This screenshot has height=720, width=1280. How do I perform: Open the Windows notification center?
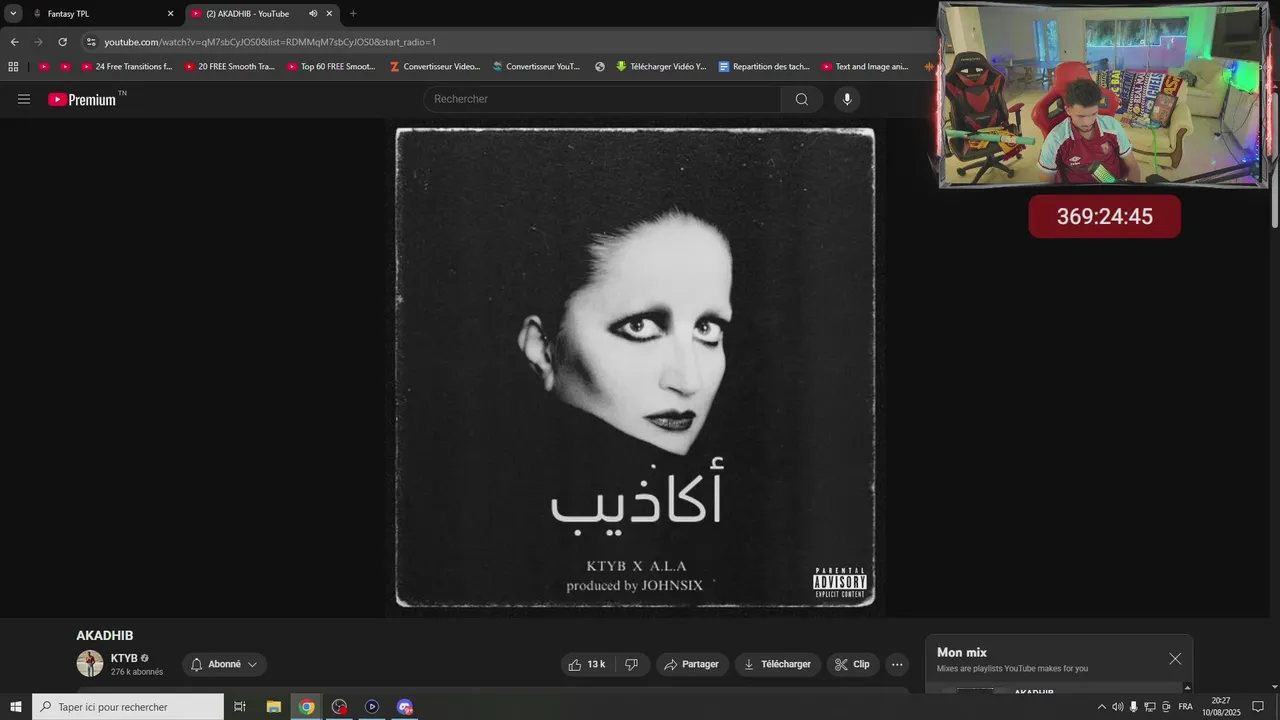pyautogui.click(x=1258, y=707)
